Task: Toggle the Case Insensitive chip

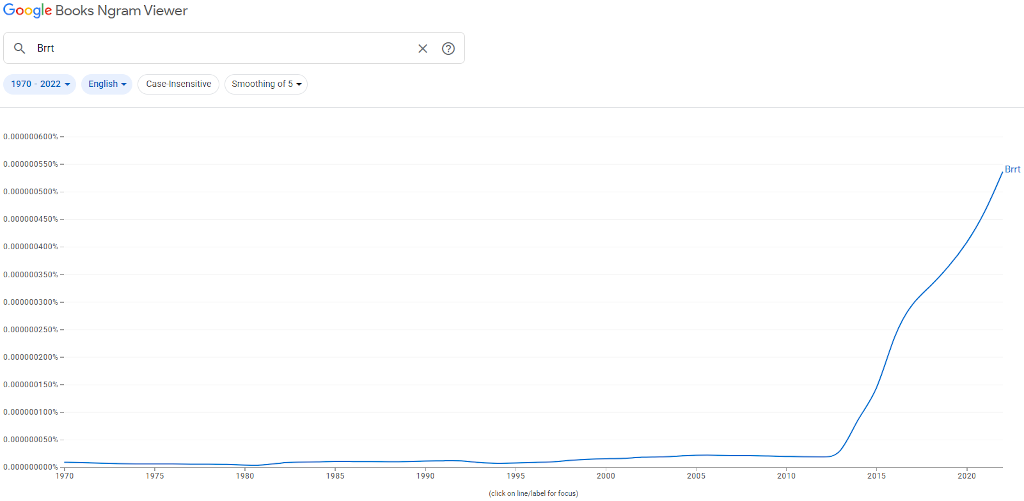Action: tap(178, 84)
